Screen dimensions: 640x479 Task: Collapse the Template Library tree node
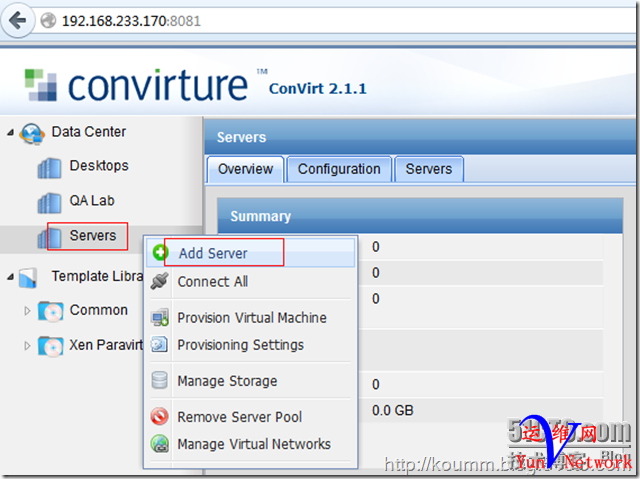(11, 277)
